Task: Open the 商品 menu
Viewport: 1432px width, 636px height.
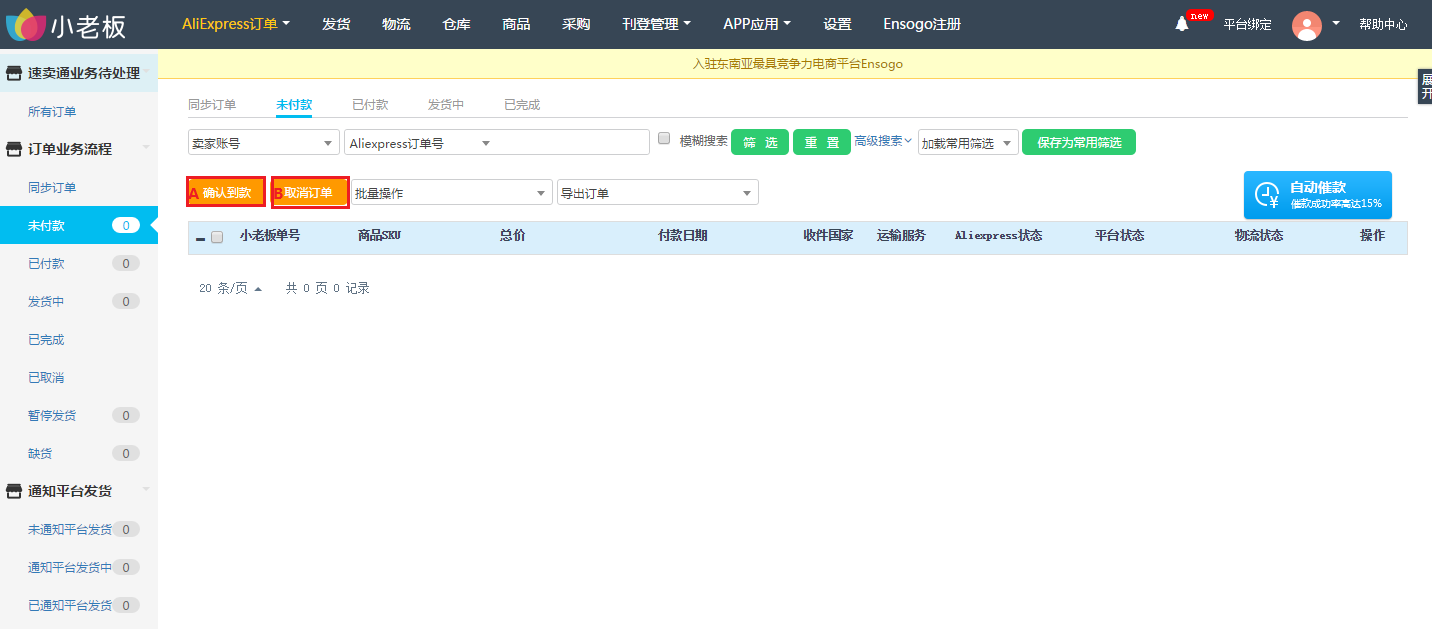Action: (516, 24)
